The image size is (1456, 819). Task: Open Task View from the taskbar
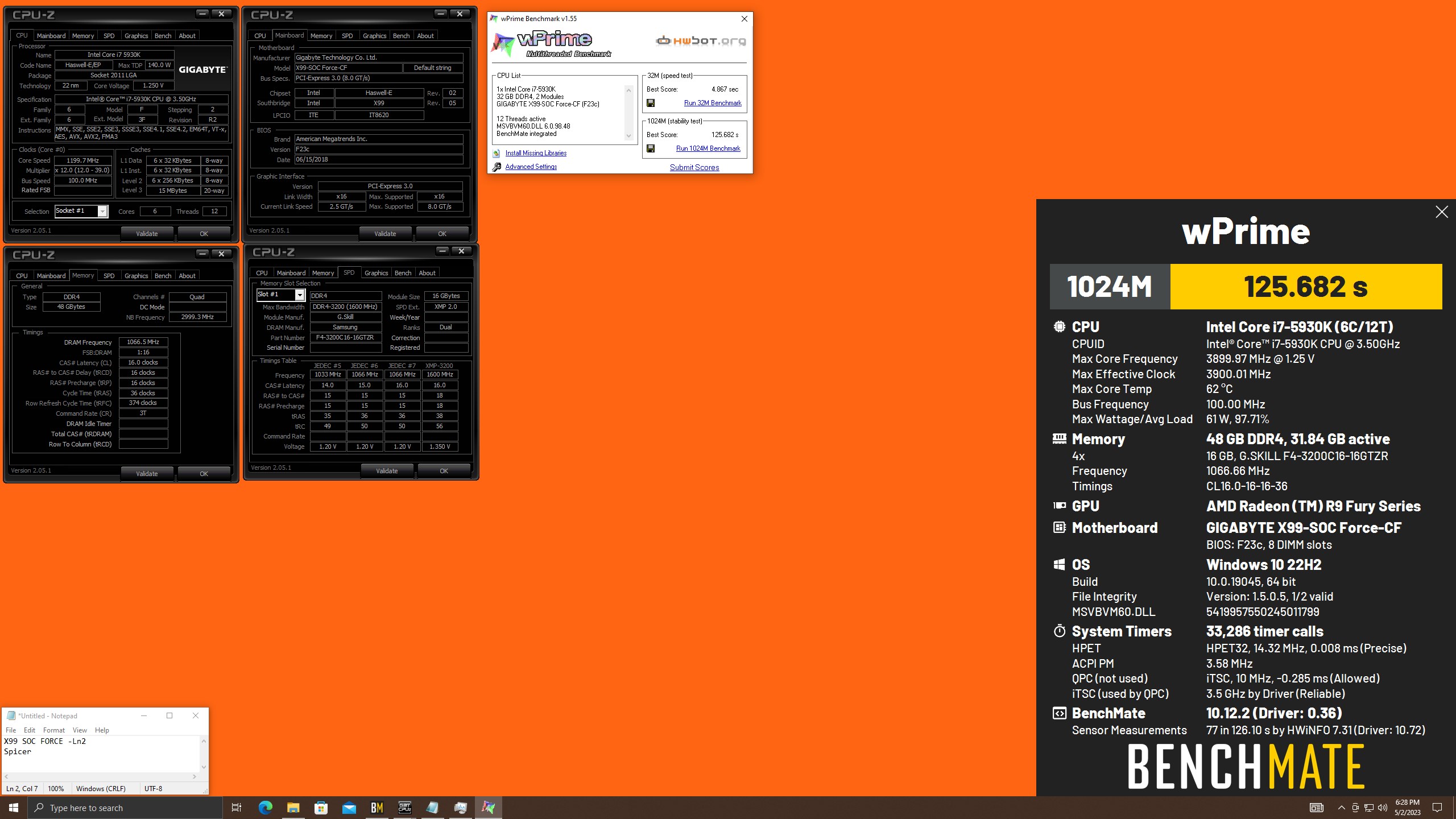pyautogui.click(x=237, y=808)
